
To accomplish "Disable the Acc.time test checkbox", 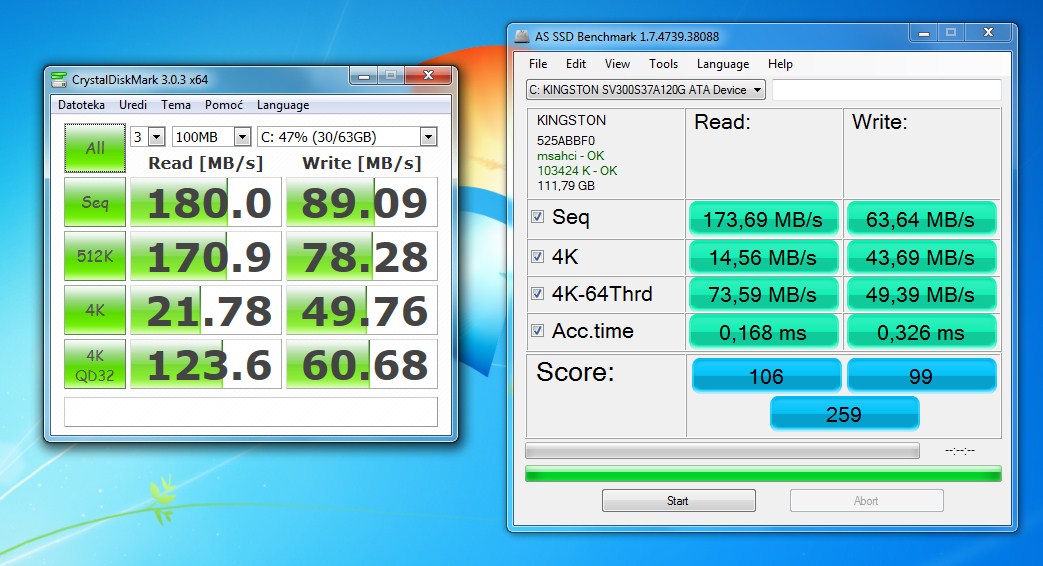I will click(x=539, y=331).
